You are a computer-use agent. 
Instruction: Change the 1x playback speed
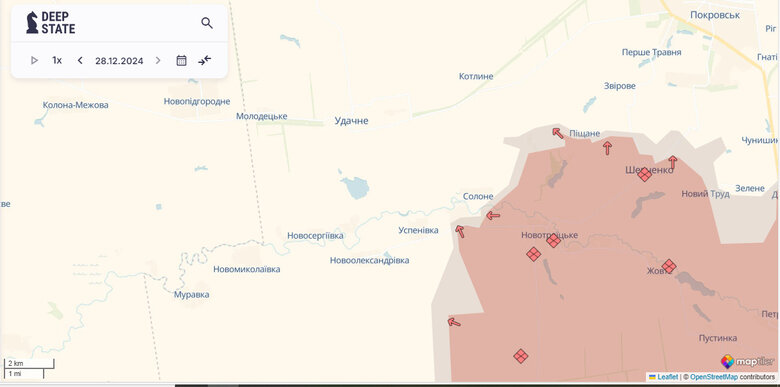click(57, 60)
